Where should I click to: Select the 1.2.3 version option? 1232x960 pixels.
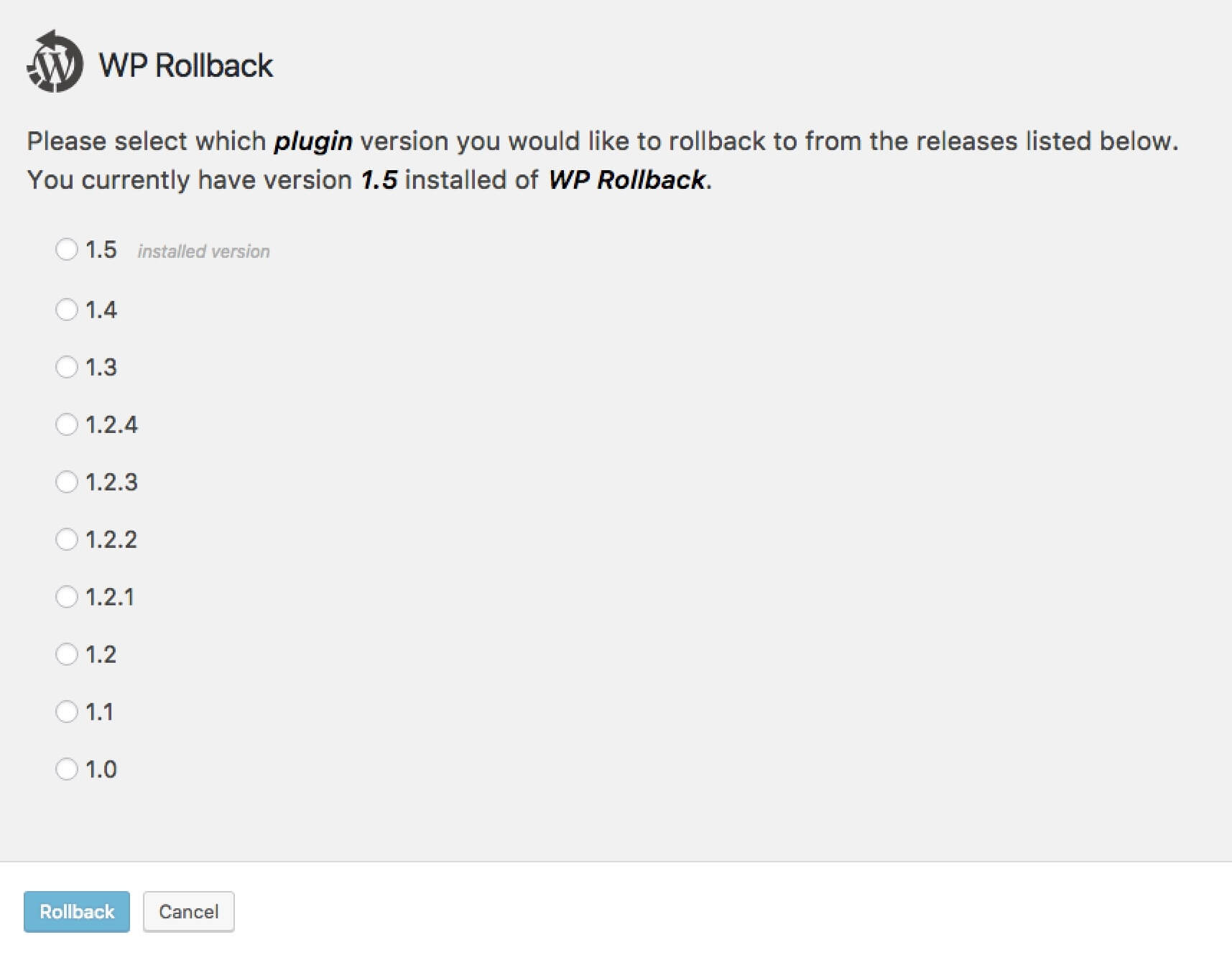[x=66, y=482]
